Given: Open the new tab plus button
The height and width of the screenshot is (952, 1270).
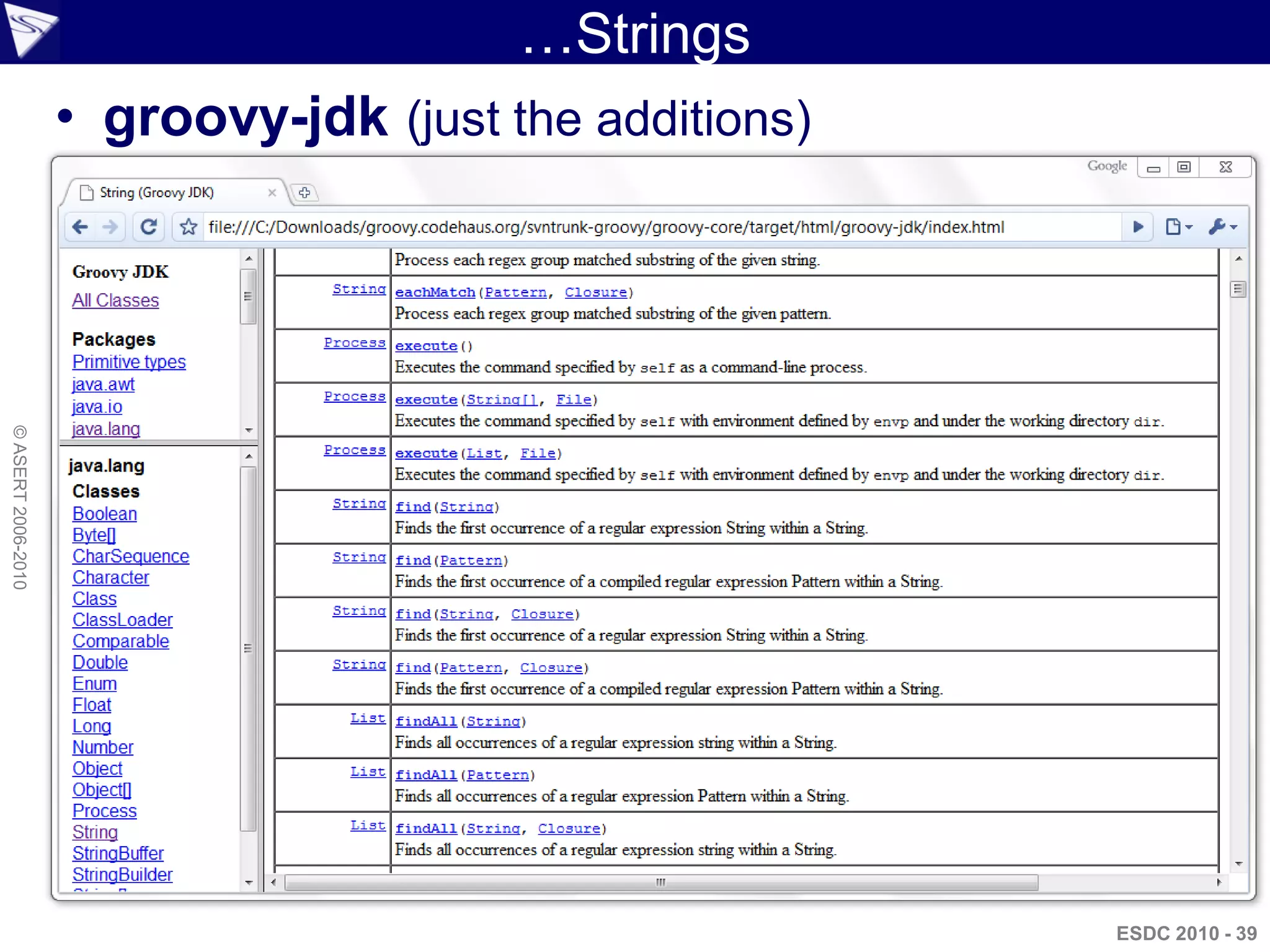Looking at the screenshot, I should click(304, 193).
